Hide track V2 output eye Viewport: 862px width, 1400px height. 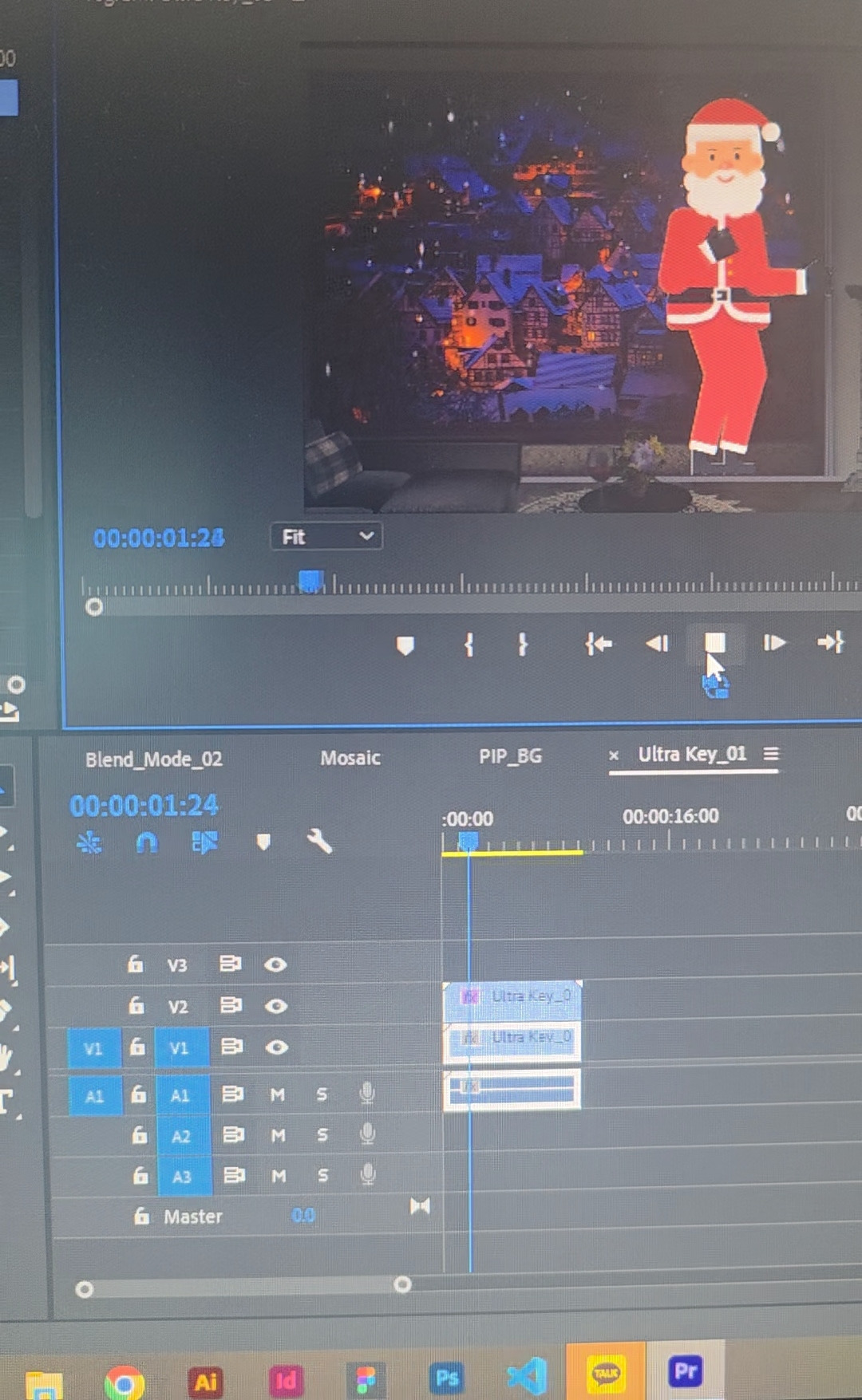click(276, 1006)
